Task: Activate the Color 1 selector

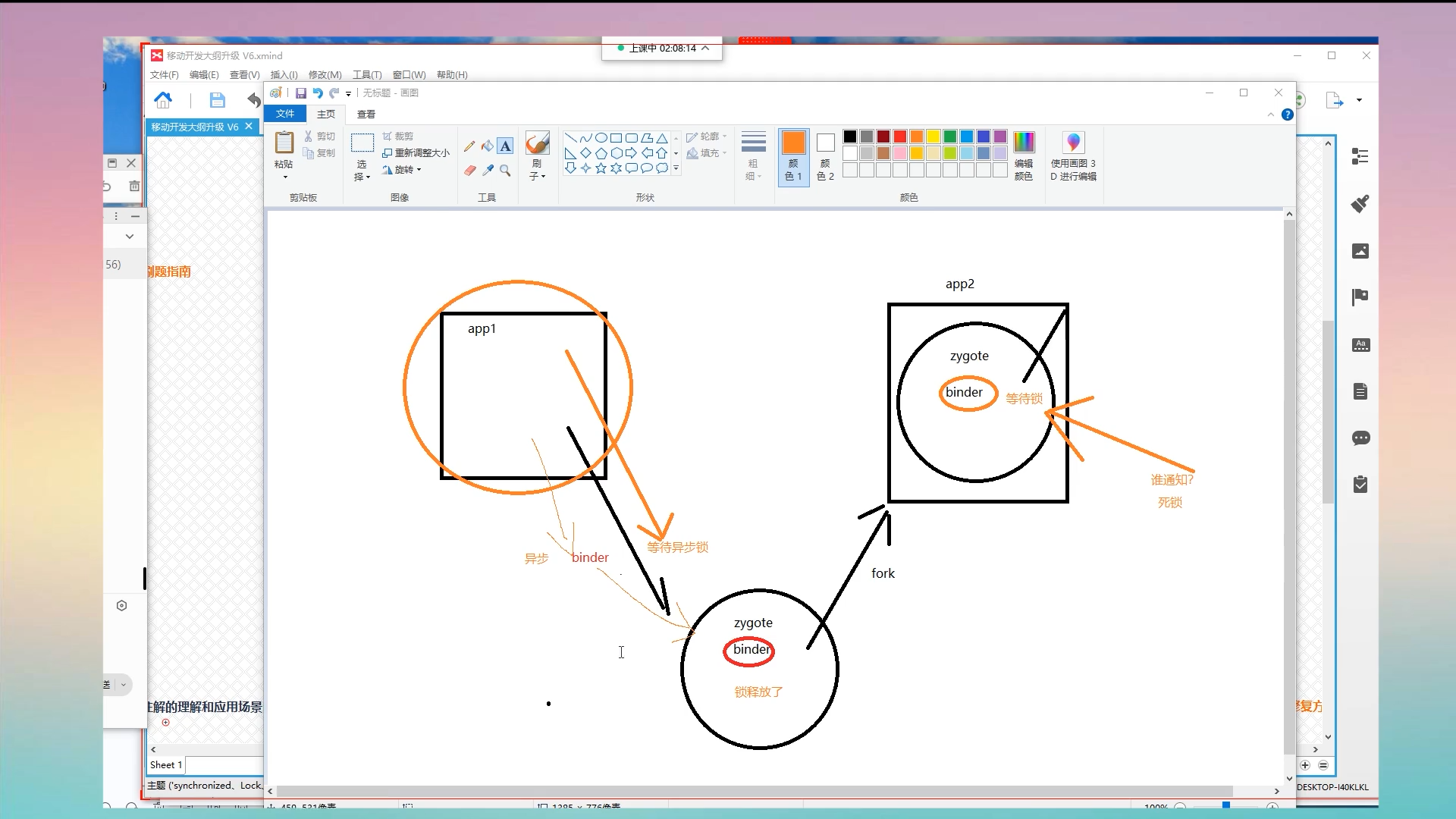Action: click(793, 156)
